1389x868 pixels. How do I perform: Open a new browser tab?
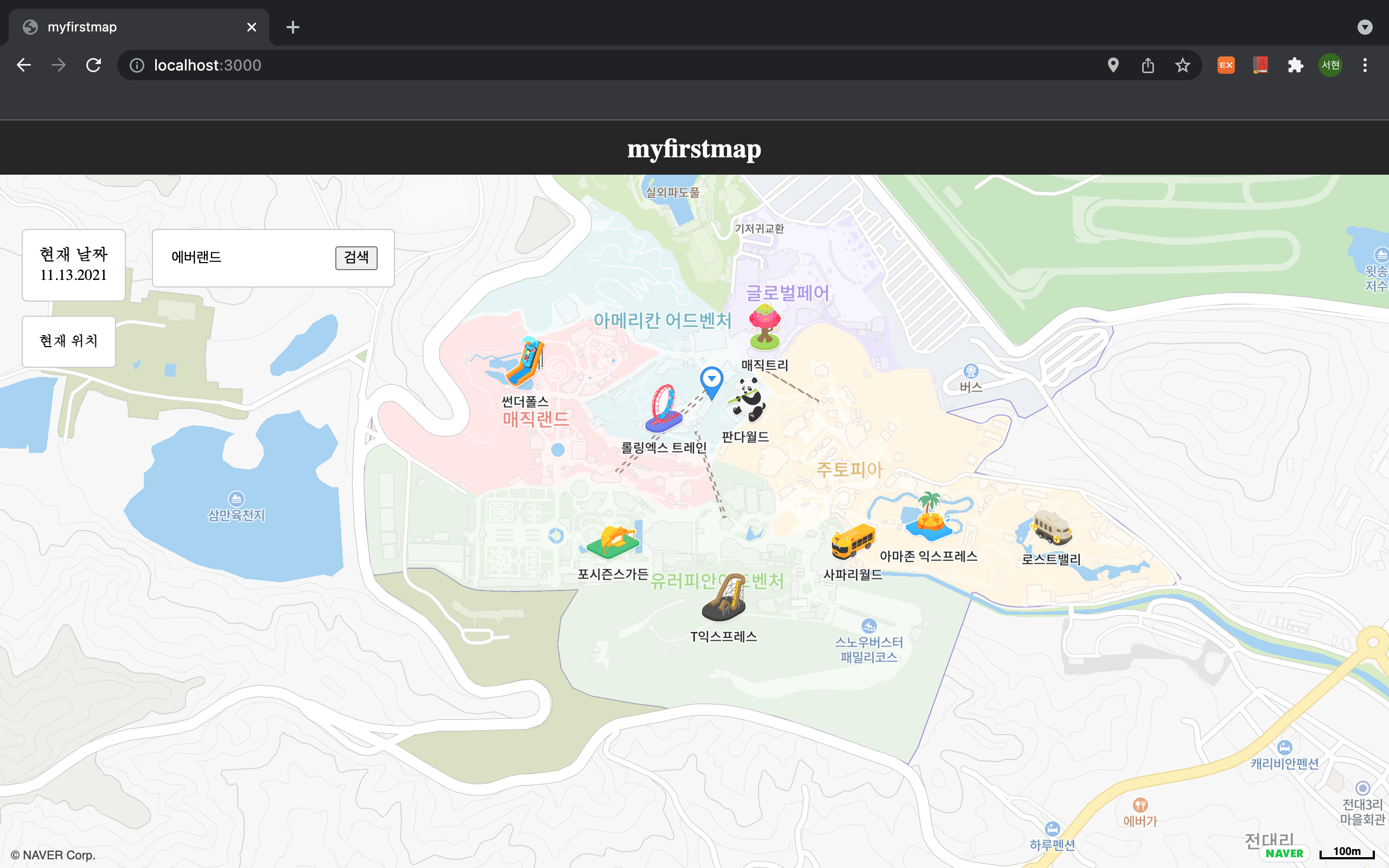coord(293,27)
